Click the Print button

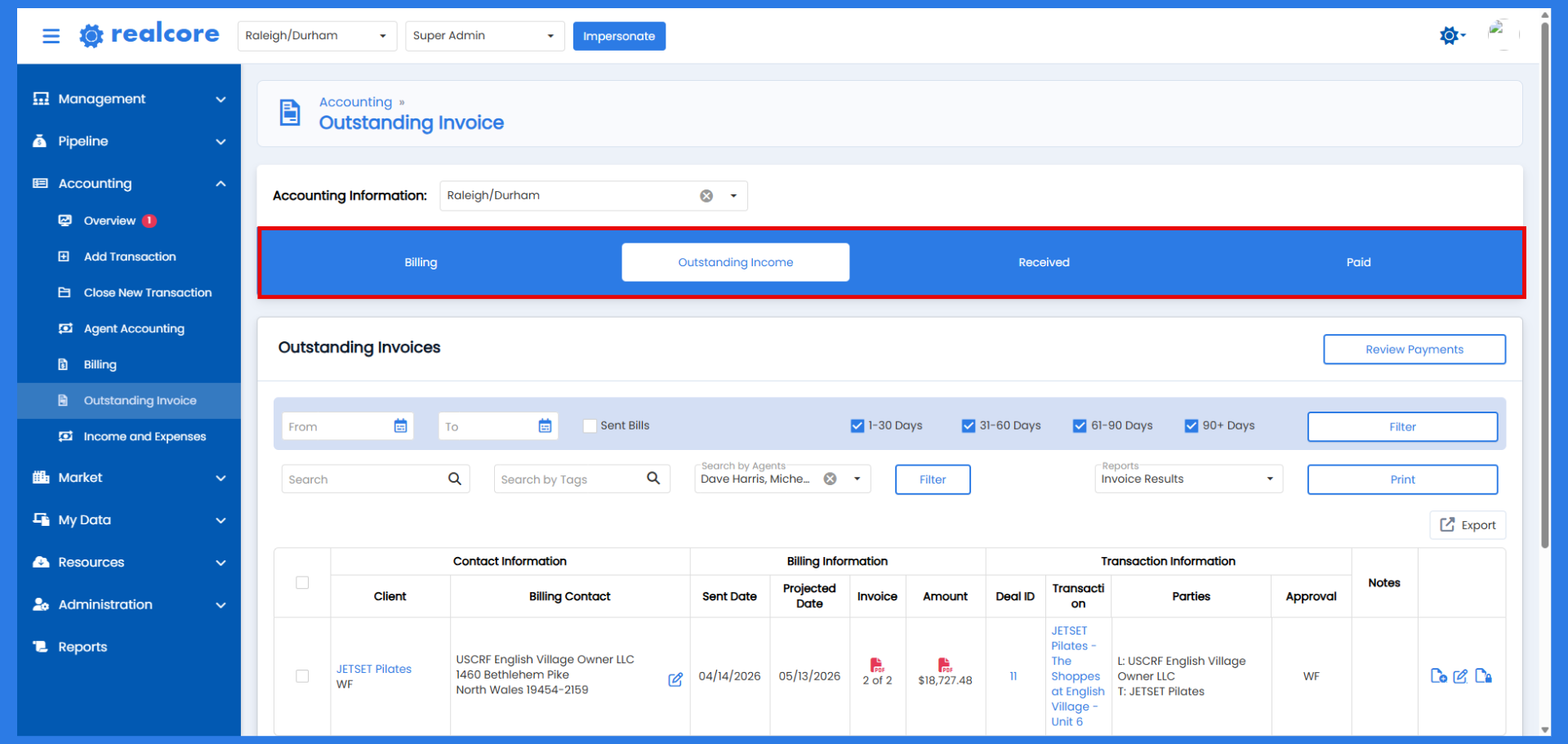pyautogui.click(x=1402, y=479)
